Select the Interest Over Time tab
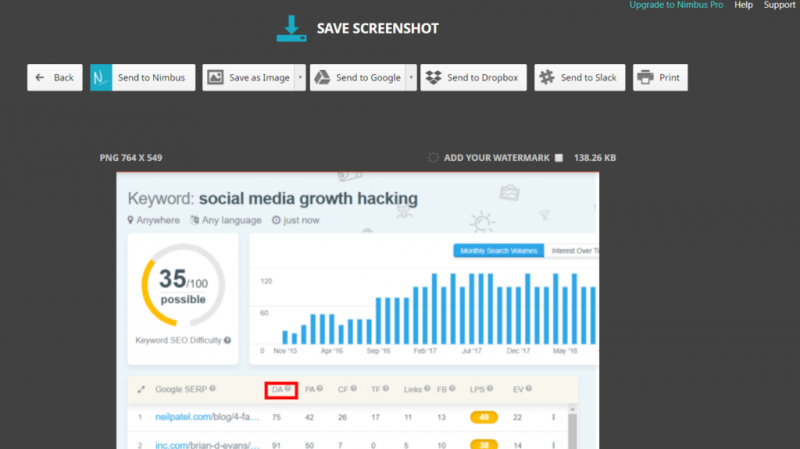The height and width of the screenshot is (449, 800). (572, 251)
